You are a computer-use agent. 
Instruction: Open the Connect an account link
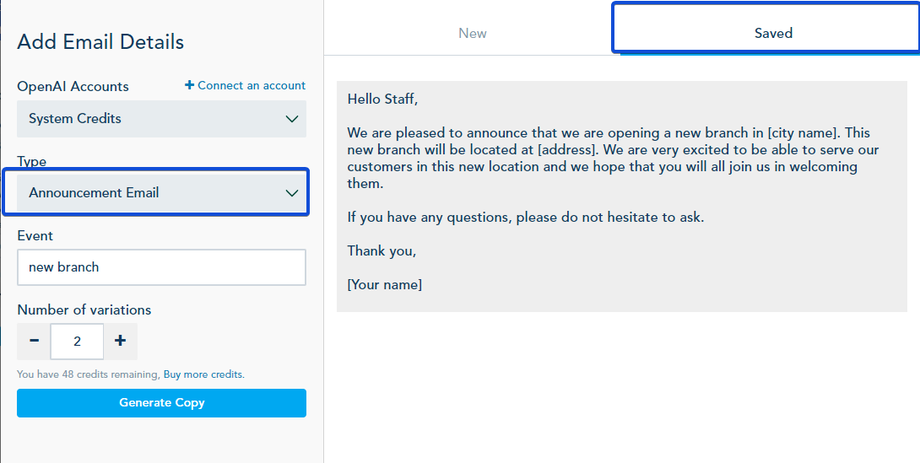point(251,86)
